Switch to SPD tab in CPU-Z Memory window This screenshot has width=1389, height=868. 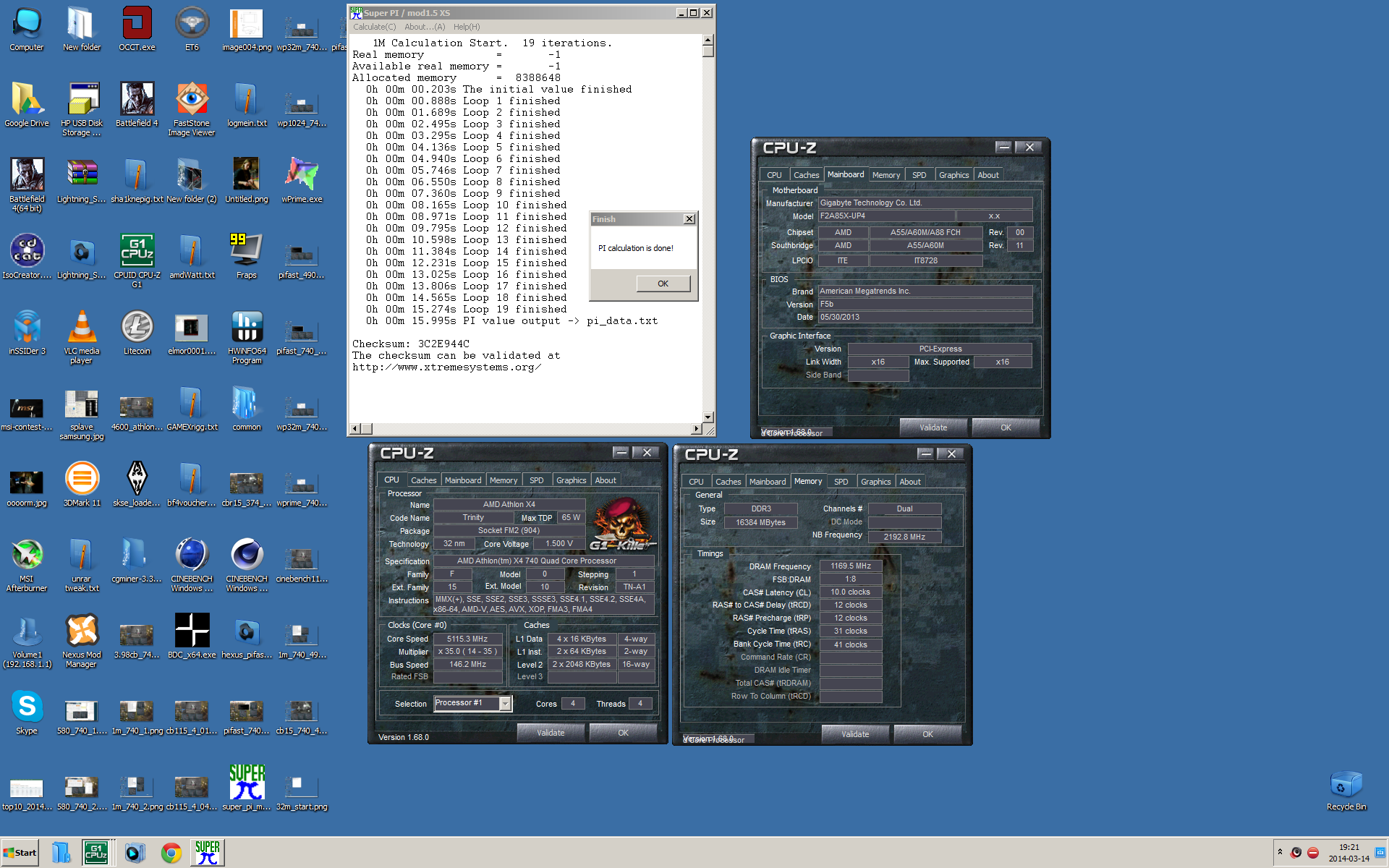click(x=841, y=482)
